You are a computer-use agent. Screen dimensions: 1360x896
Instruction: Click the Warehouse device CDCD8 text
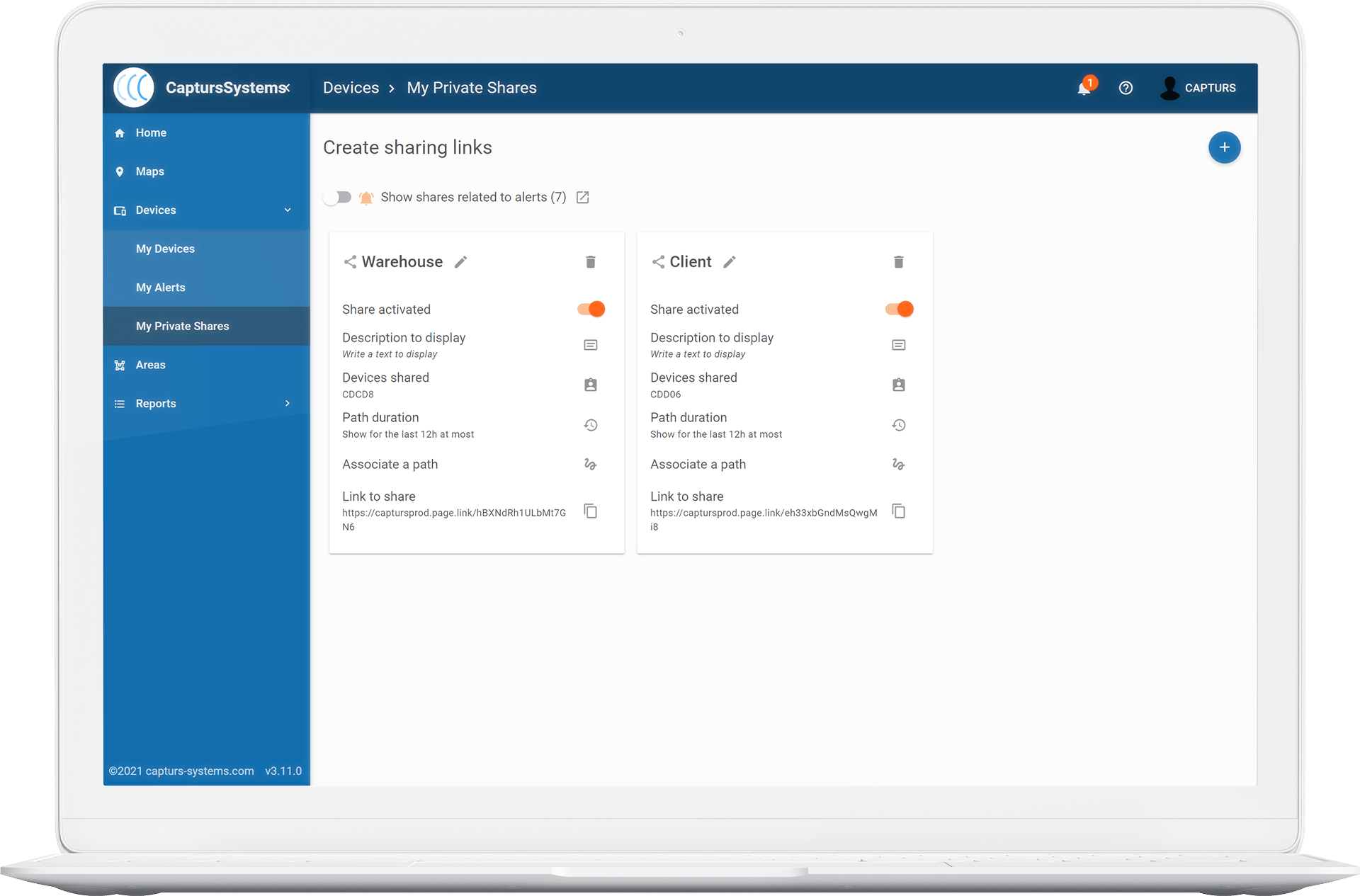[358, 395]
